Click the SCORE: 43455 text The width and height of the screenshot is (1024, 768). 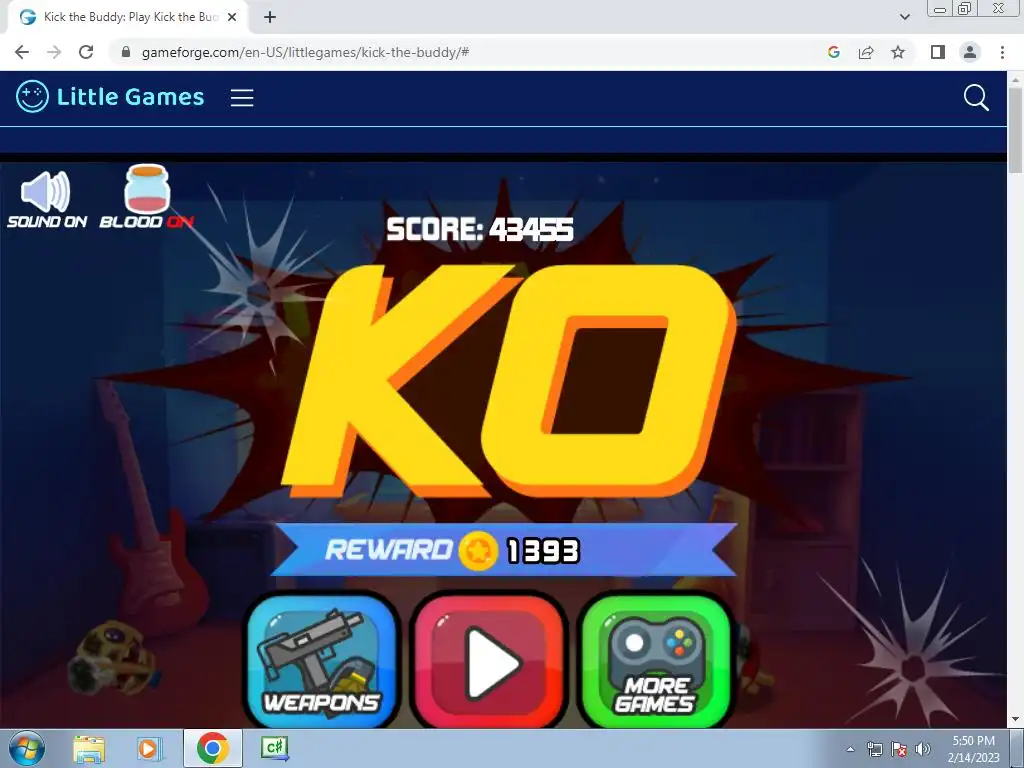pos(480,230)
